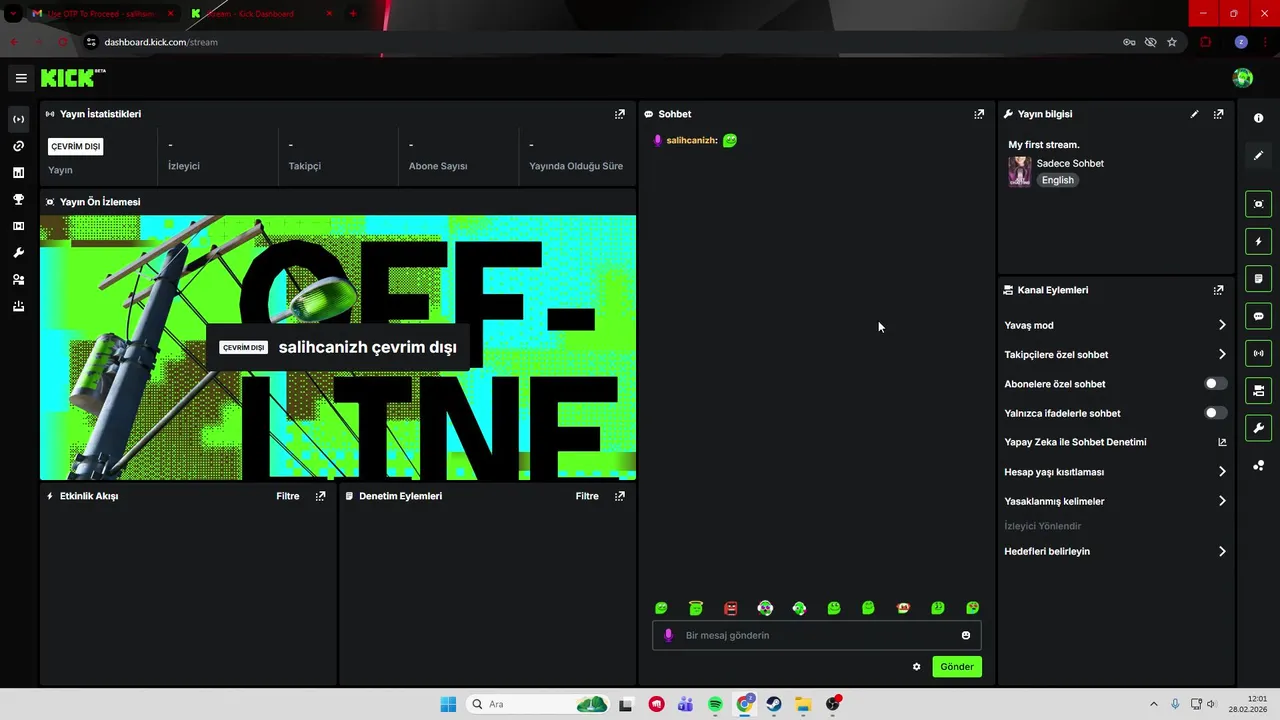Viewport: 1280px width, 720px height.
Task: Insert the green emote with halo
Action: coord(696,608)
